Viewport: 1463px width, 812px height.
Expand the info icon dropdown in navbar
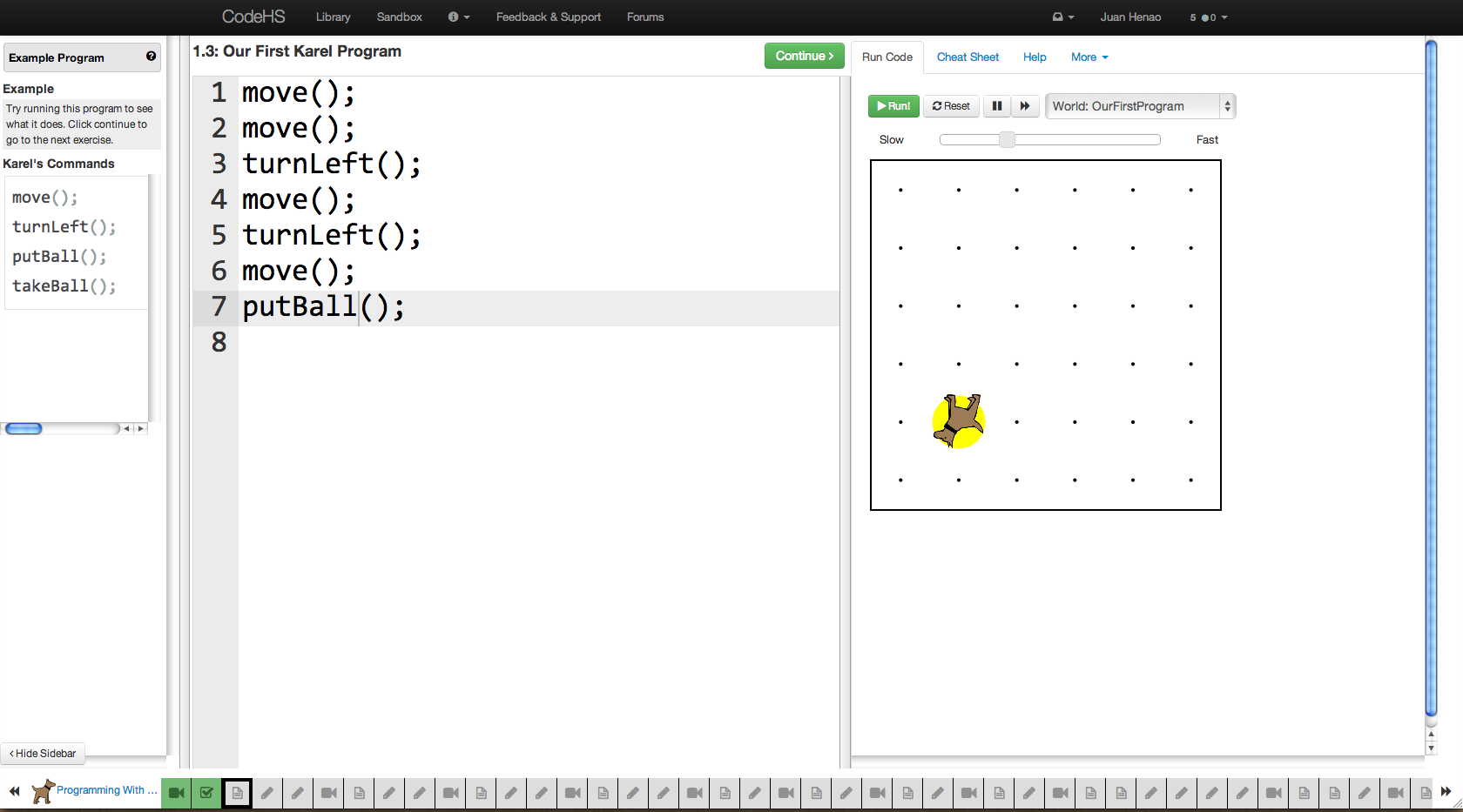[458, 17]
